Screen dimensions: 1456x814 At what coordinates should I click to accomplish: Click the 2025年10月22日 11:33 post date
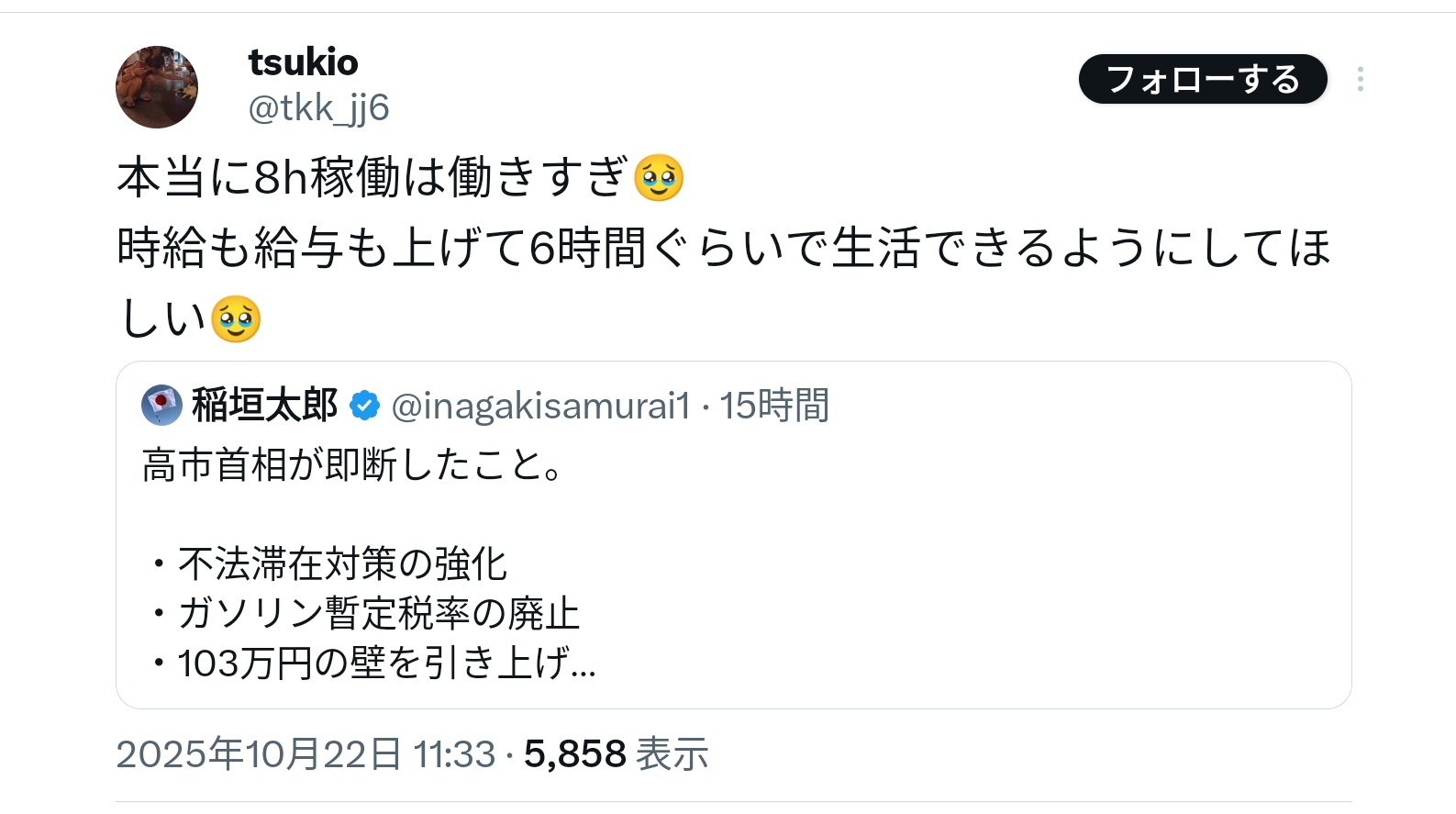click(x=306, y=754)
